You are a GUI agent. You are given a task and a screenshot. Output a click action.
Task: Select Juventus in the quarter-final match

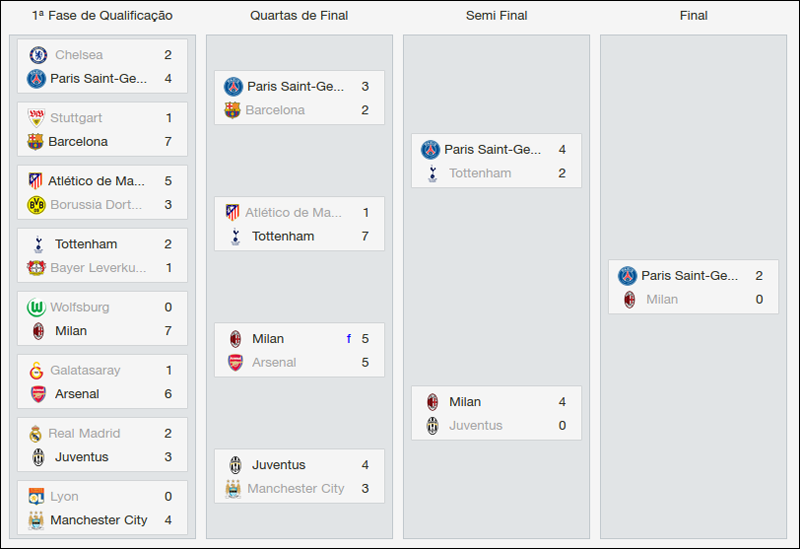pos(279,465)
